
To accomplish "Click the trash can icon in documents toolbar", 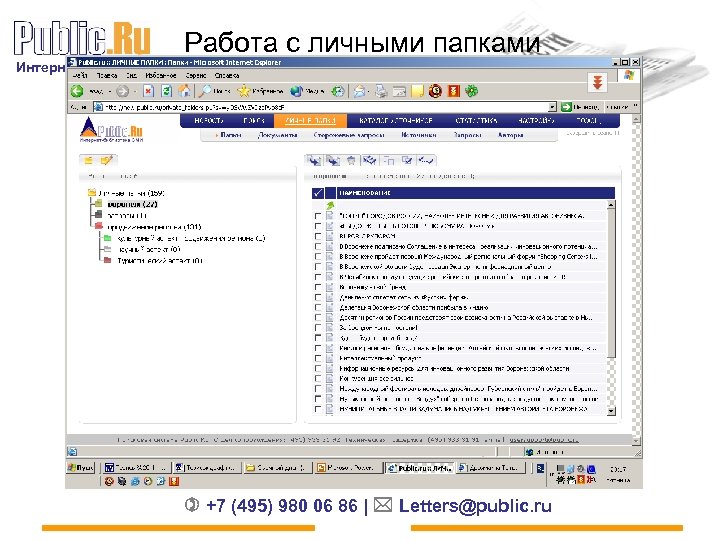I will (351, 160).
